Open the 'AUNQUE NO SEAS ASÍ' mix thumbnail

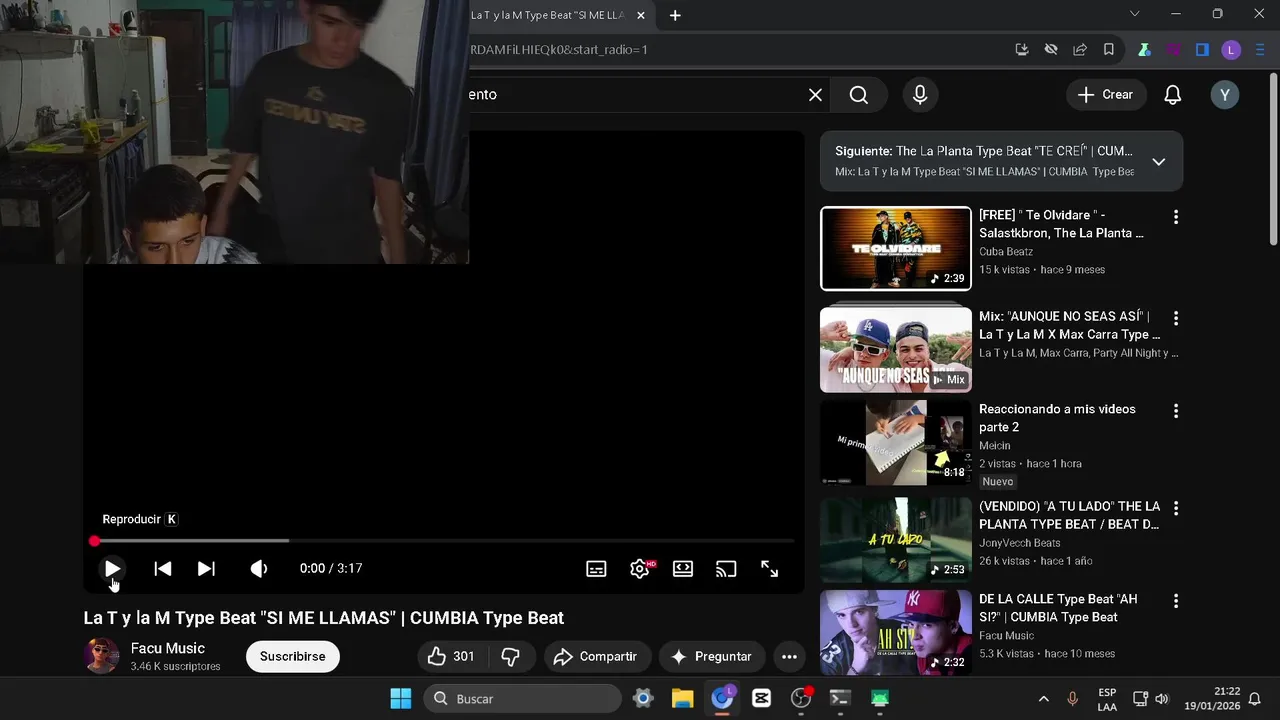896,349
